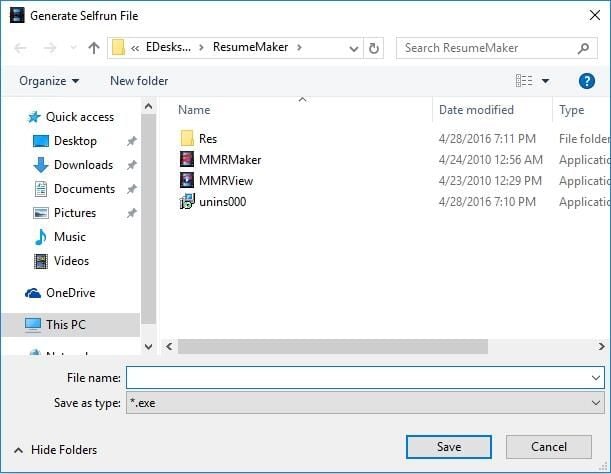Expand the chevron after ResumeMaker breadcrumb

coord(299,48)
